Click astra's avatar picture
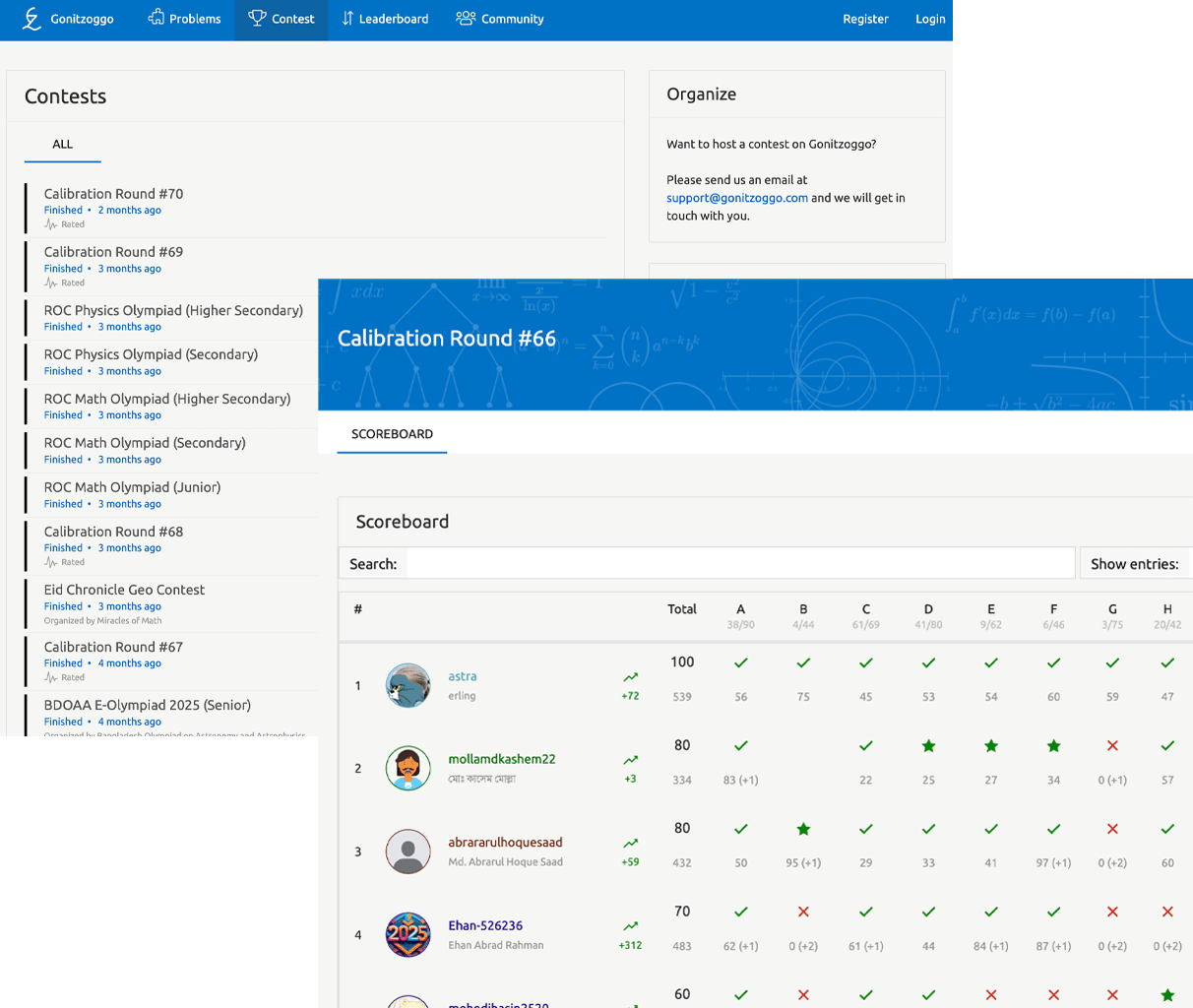The height and width of the screenshot is (1008, 1193). [x=408, y=686]
